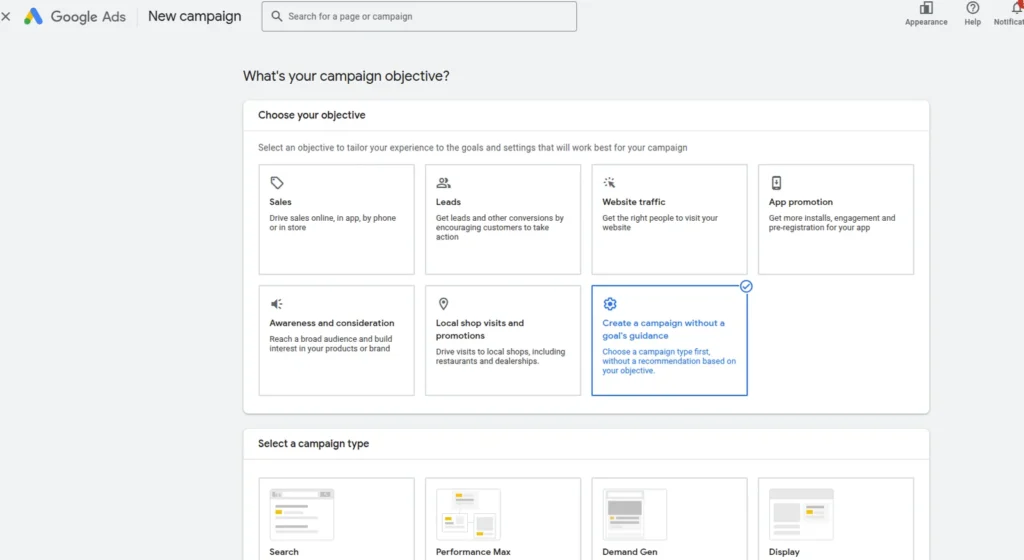Pick the Performance Max campaign type

tap(468, 515)
